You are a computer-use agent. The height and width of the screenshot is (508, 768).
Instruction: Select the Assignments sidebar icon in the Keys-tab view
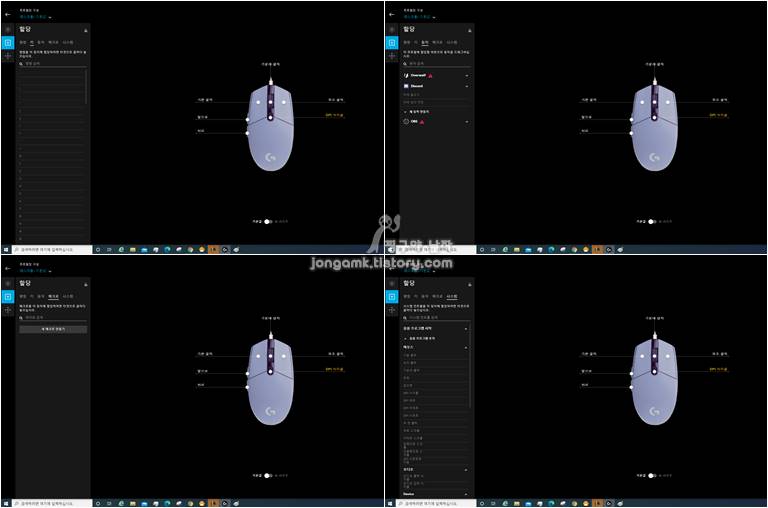[x=8, y=43]
